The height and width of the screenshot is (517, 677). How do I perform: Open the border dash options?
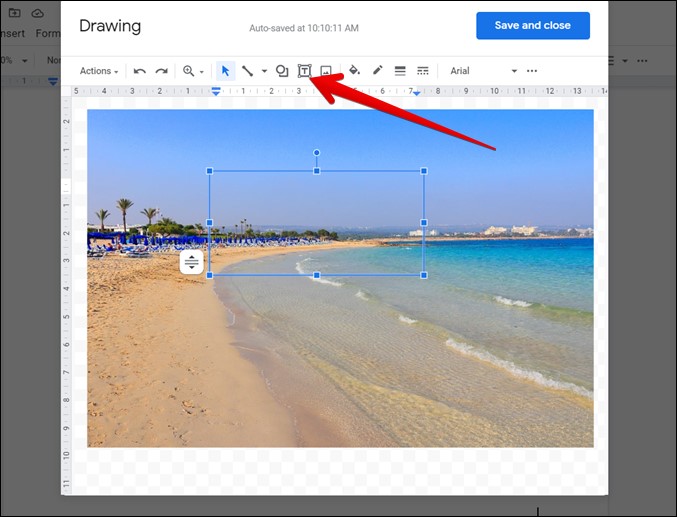(423, 71)
